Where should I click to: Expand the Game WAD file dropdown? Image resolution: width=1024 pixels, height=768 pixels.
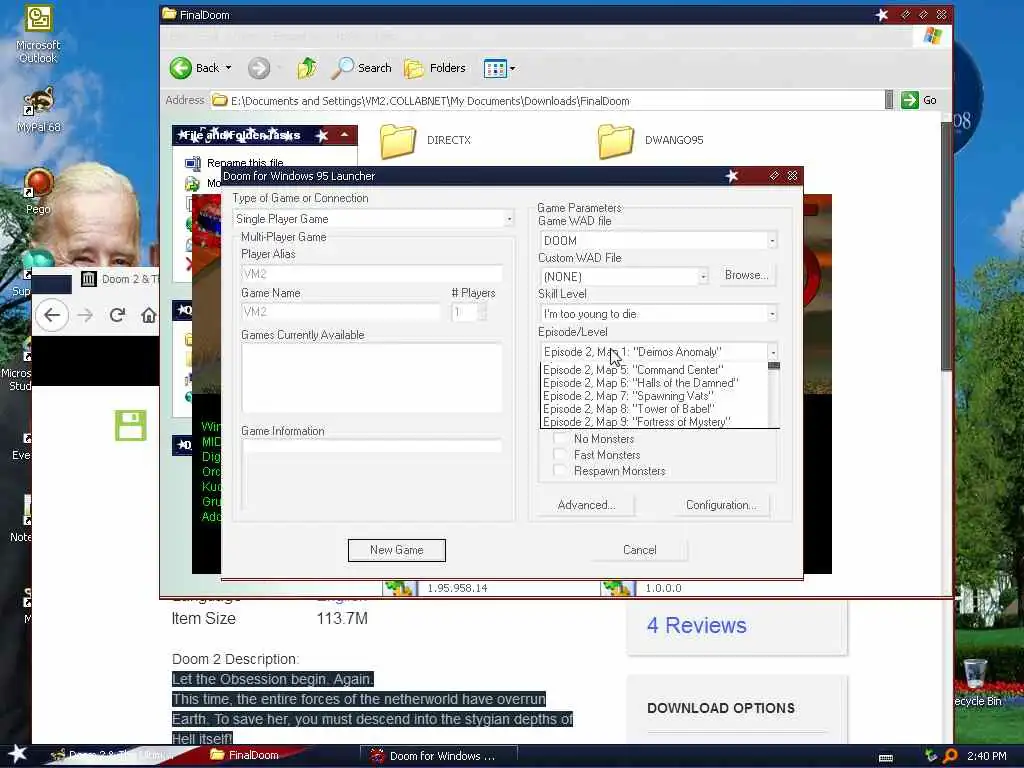click(x=772, y=241)
